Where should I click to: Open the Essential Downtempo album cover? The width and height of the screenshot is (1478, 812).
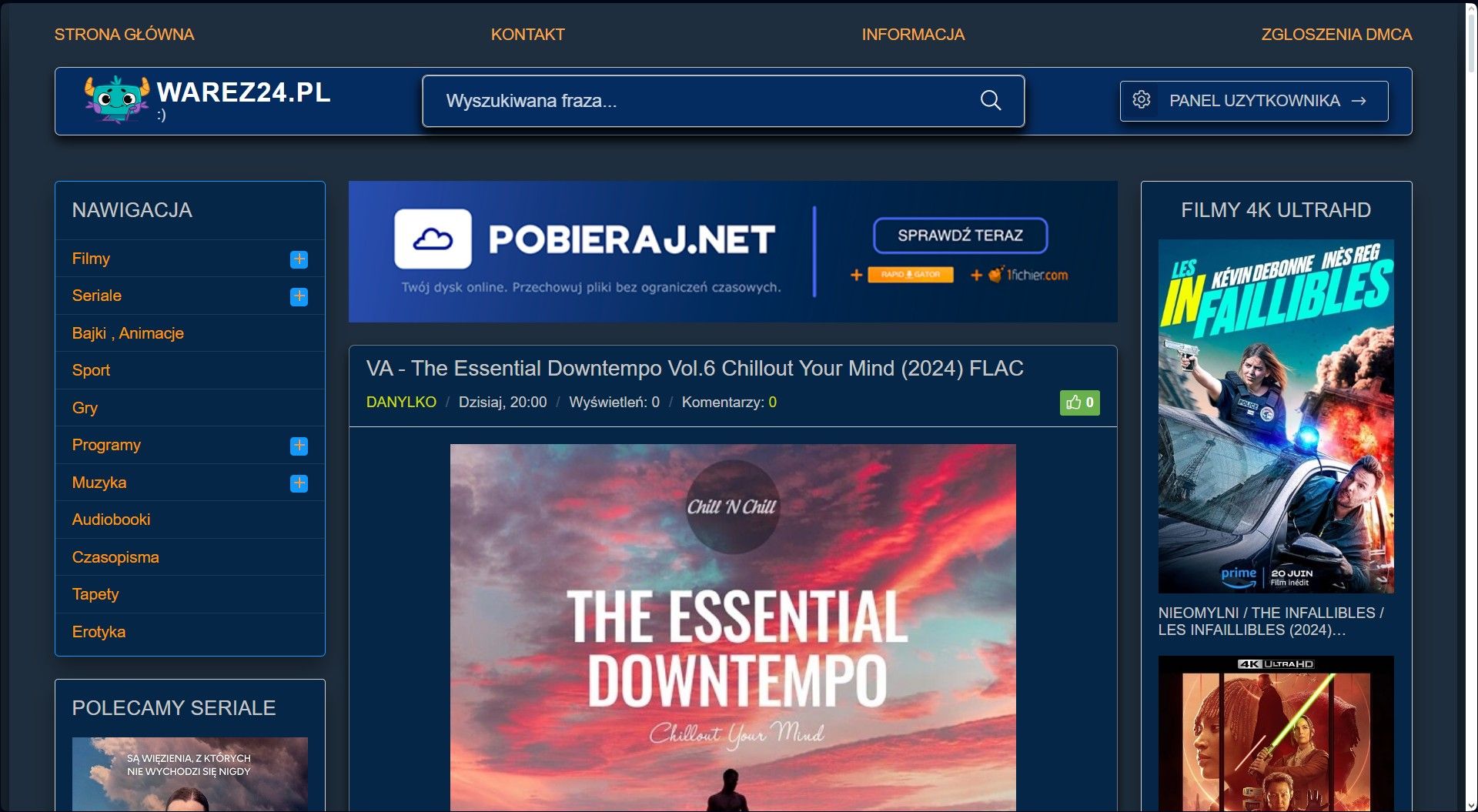(733, 627)
